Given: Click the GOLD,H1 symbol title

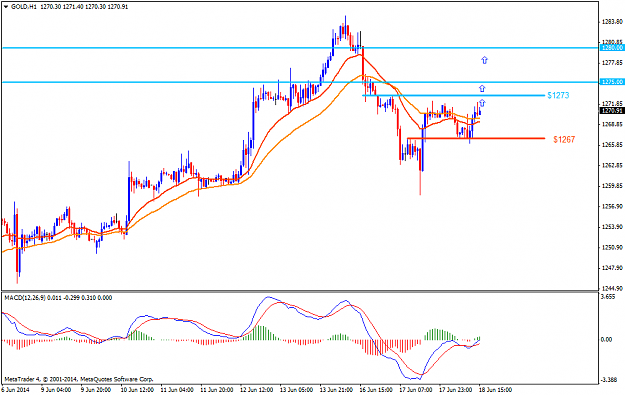Looking at the screenshot, I should click(x=24, y=7).
